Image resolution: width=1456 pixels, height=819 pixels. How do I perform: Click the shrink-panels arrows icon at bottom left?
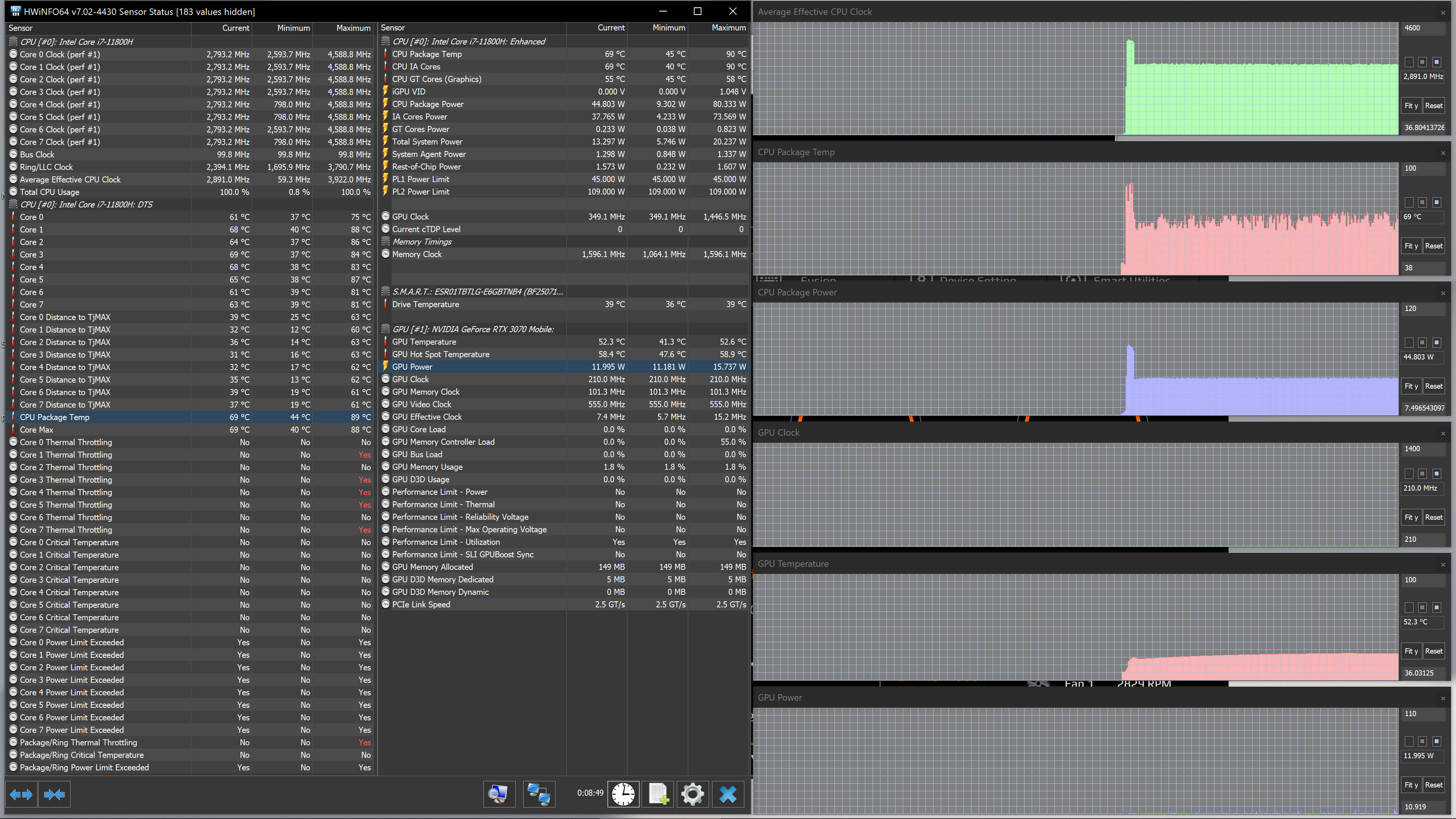54,795
